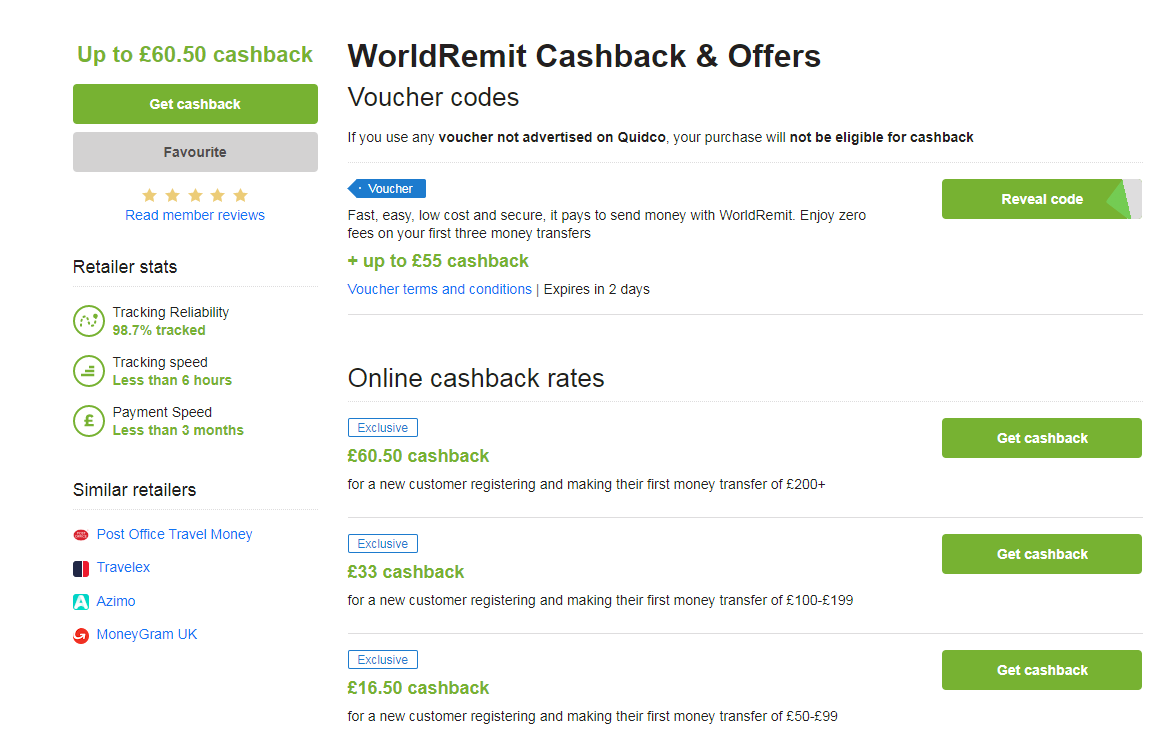Click the "Voucher codes" heading
Image resolution: width=1164 pixels, height=737 pixels.
click(434, 97)
